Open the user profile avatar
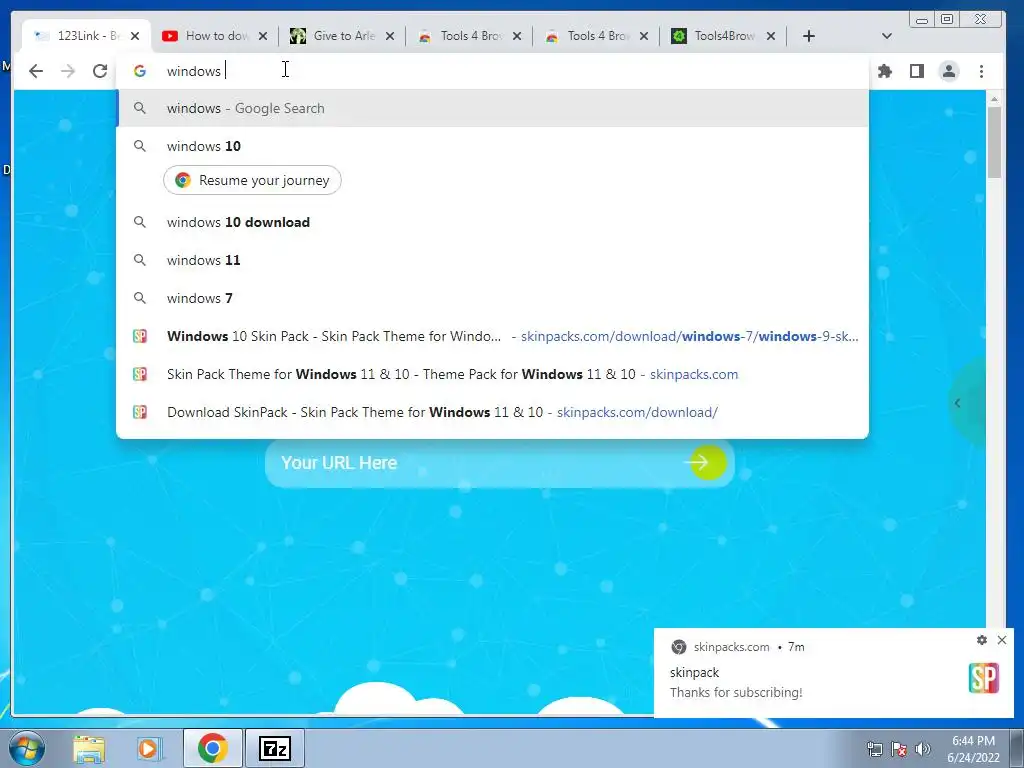The width and height of the screenshot is (1024, 768). click(949, 71)
